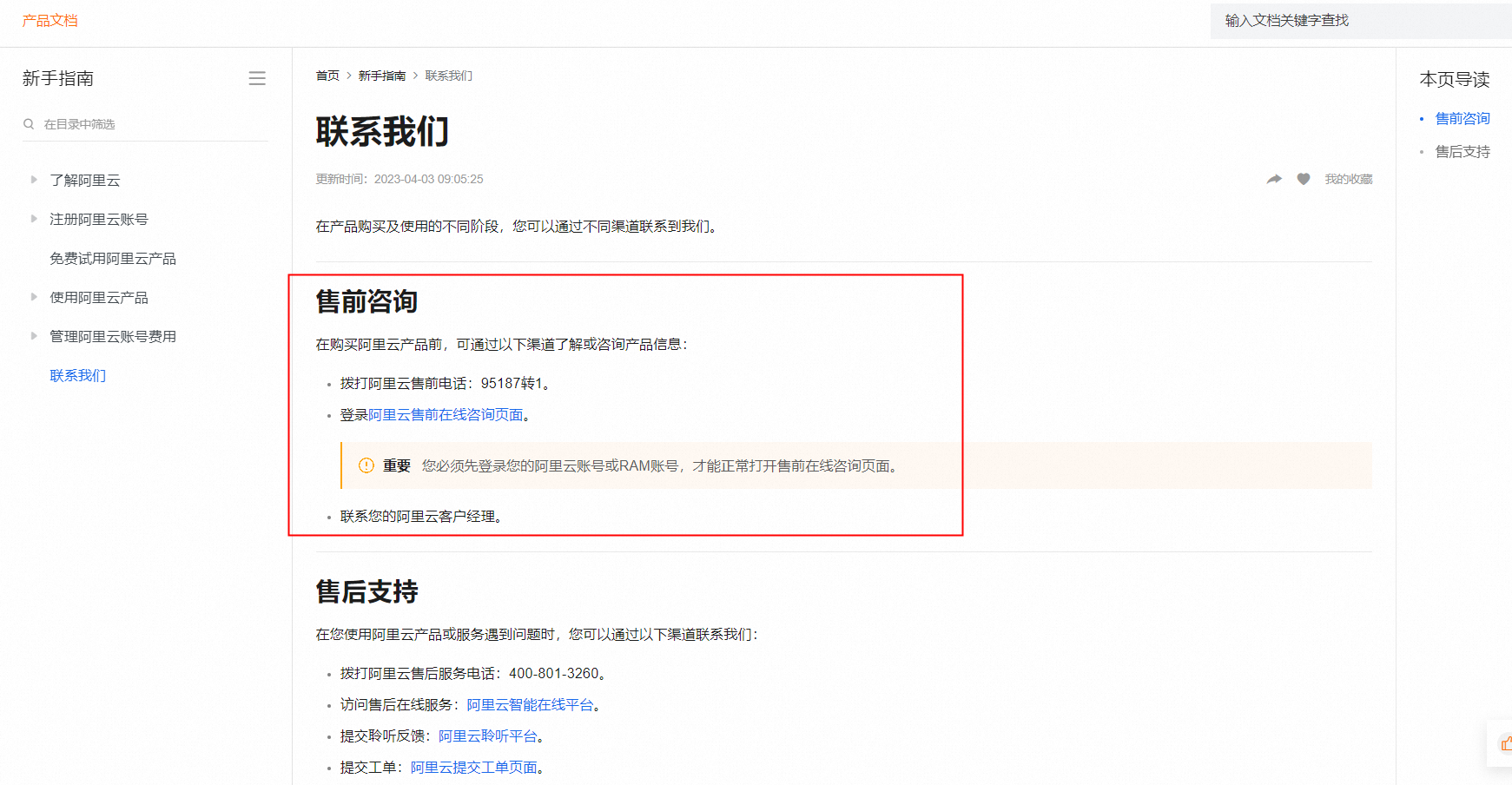
Task: Click the 95187转1 phone number line
Action: pyautogui.click(x=446, y=384)
